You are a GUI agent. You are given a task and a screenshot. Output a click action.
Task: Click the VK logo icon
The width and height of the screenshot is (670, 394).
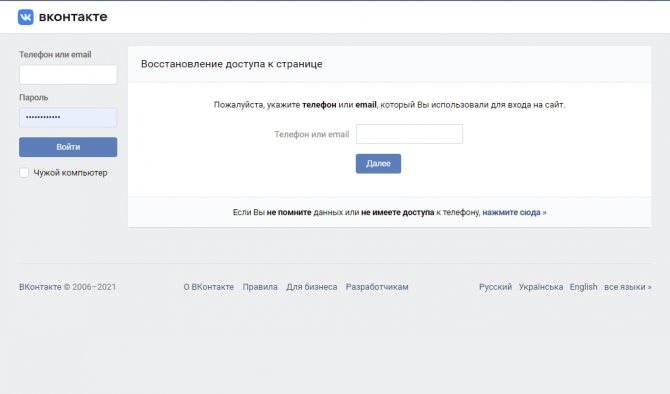click(26, 17)
